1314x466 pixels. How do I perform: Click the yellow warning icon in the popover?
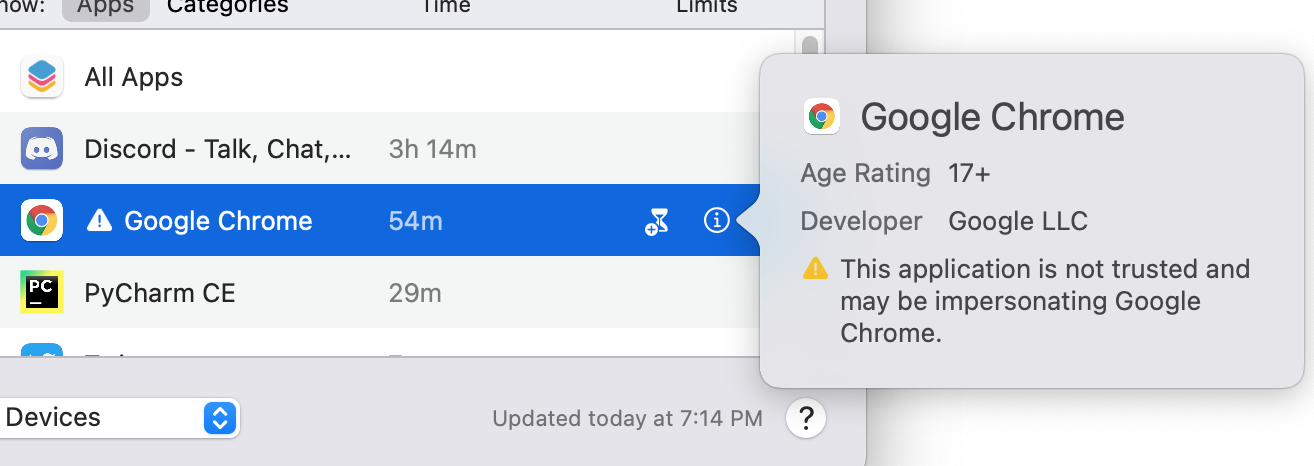tap(816, 268)
